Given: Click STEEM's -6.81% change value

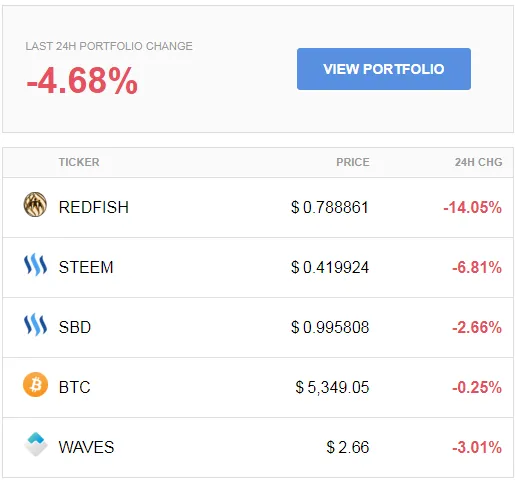Looking at the screenshot, I should 477,267.
